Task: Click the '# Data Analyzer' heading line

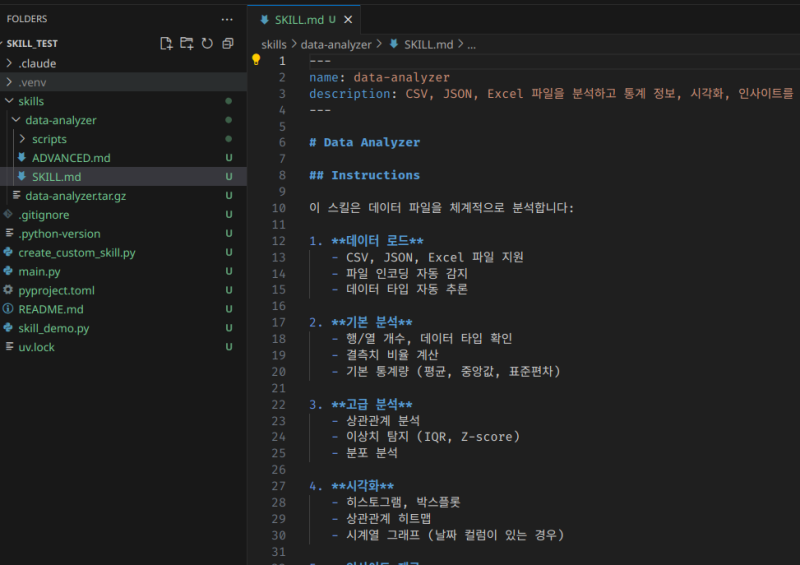Action: (x=364, y=142)
